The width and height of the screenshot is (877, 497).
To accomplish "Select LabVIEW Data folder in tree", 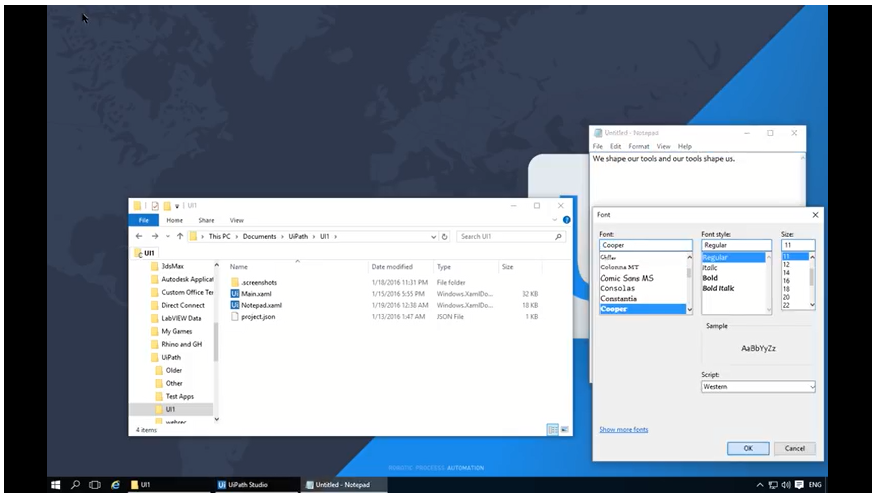I will 181,318.
